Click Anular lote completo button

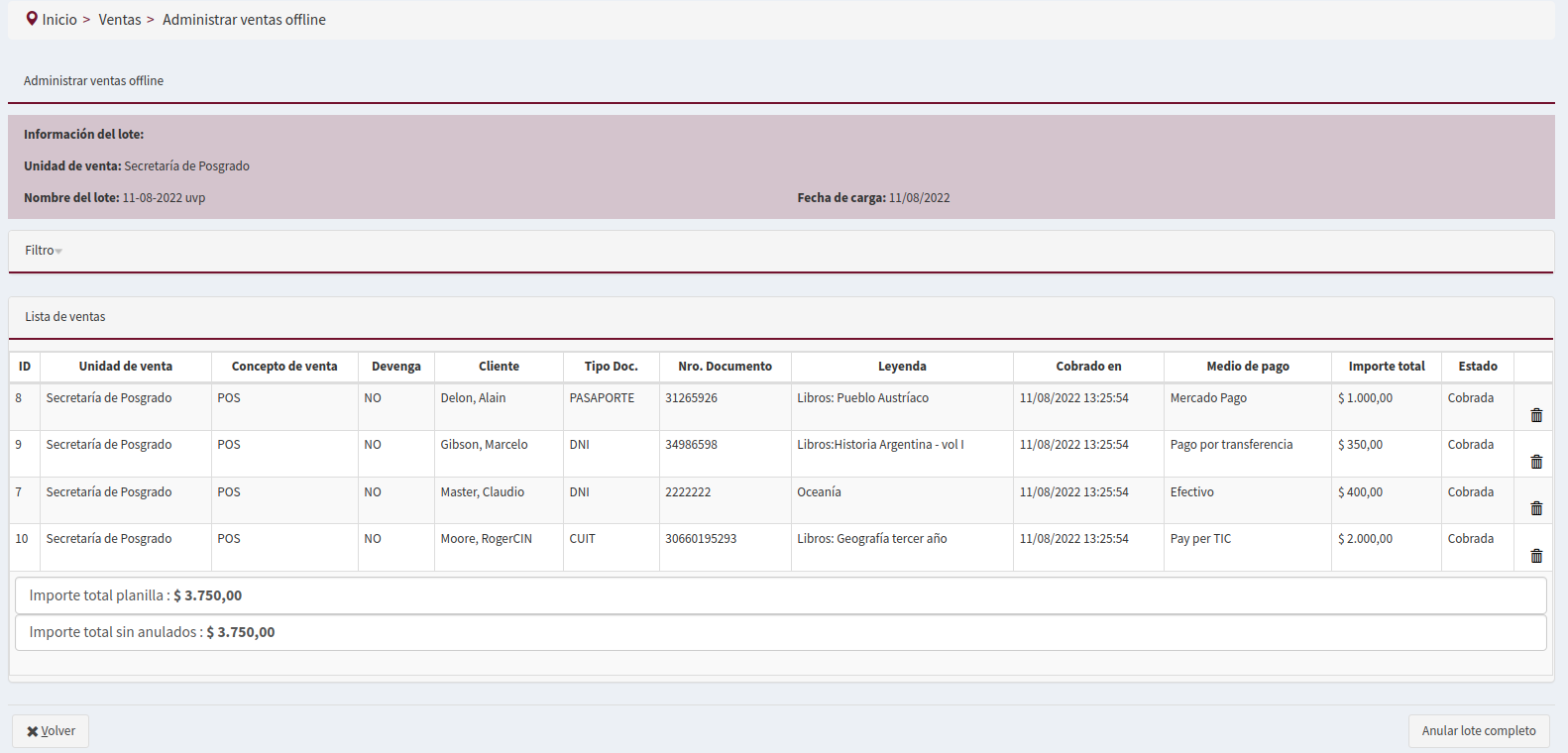[x=1479, y=731]
